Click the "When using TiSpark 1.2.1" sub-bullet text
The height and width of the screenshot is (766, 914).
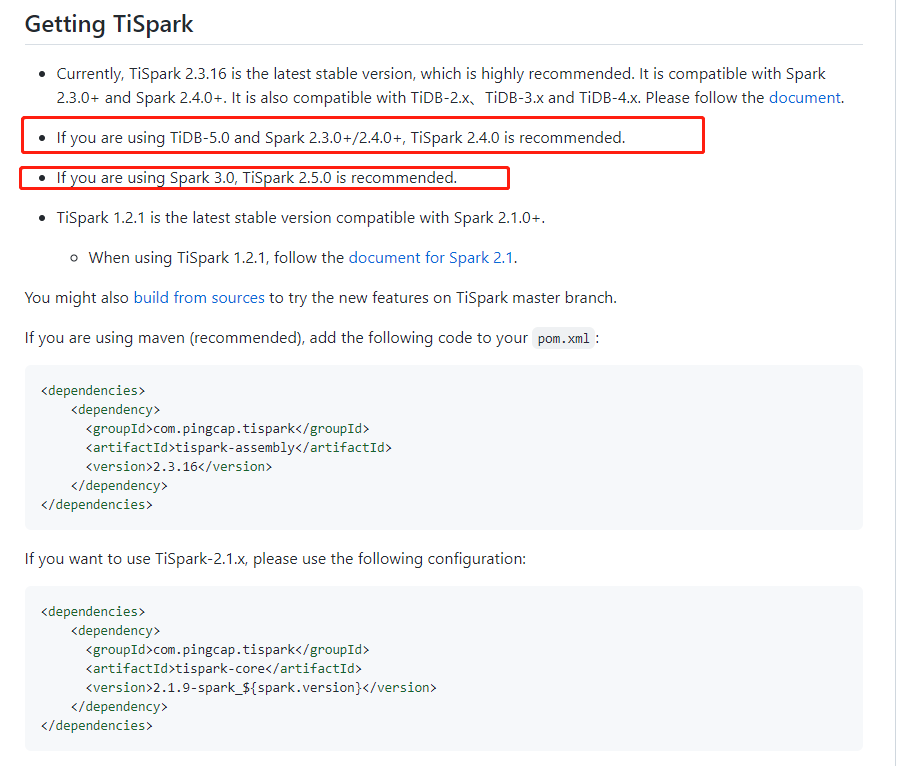(217, 258)
